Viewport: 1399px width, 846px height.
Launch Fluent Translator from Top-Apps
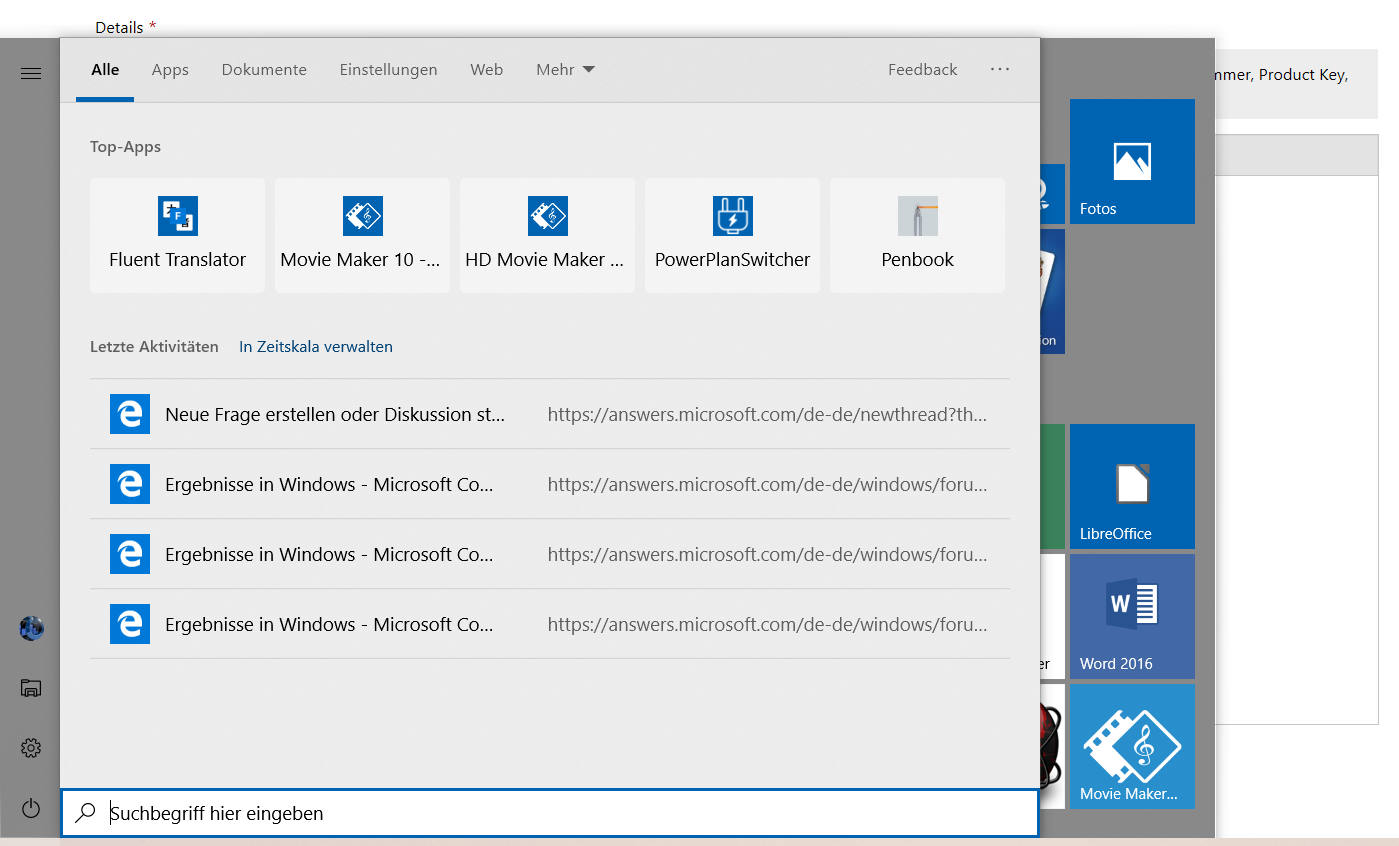(178, 236)
